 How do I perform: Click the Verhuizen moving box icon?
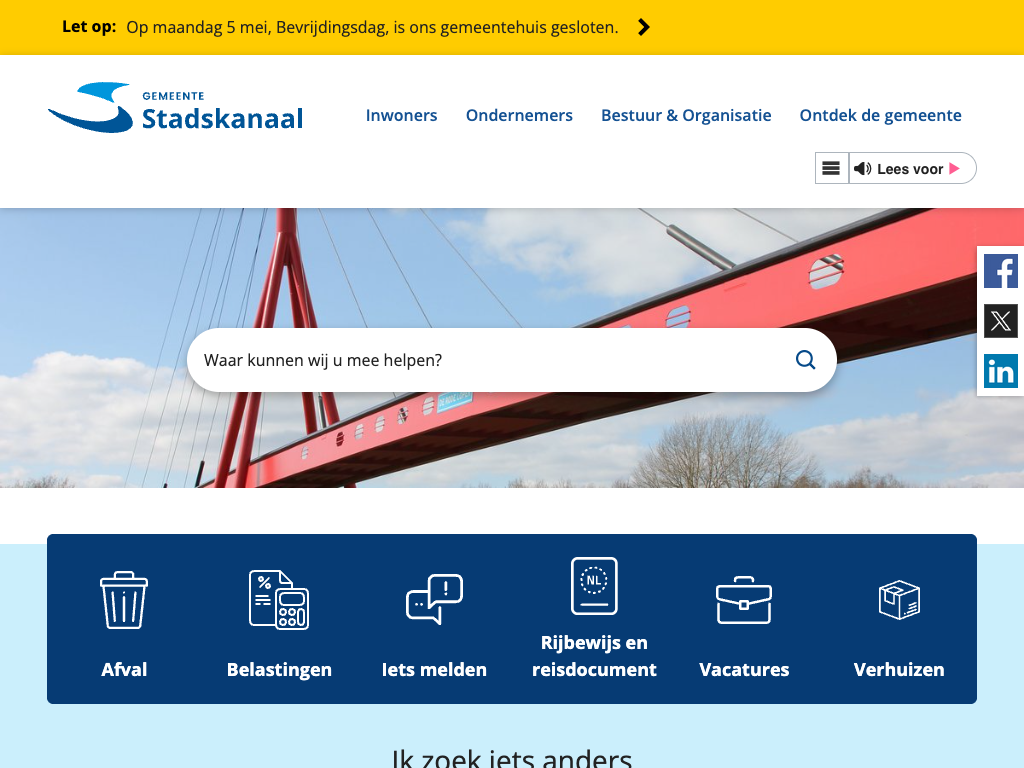click(x=899, y=599)
